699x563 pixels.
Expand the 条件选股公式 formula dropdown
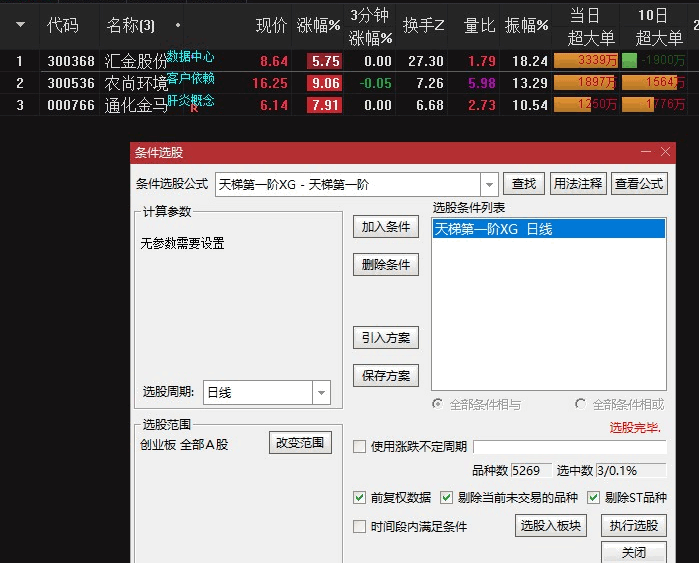click(x=489, y=184)
